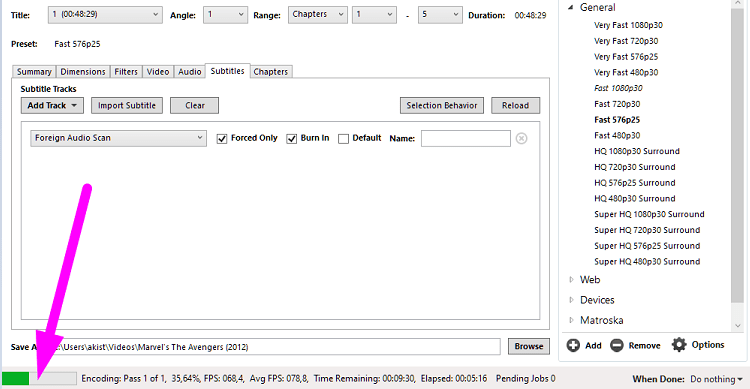Open the end chapter dropdown showing 5
This screenshot has width=750, height=389.
coord(440,15)
